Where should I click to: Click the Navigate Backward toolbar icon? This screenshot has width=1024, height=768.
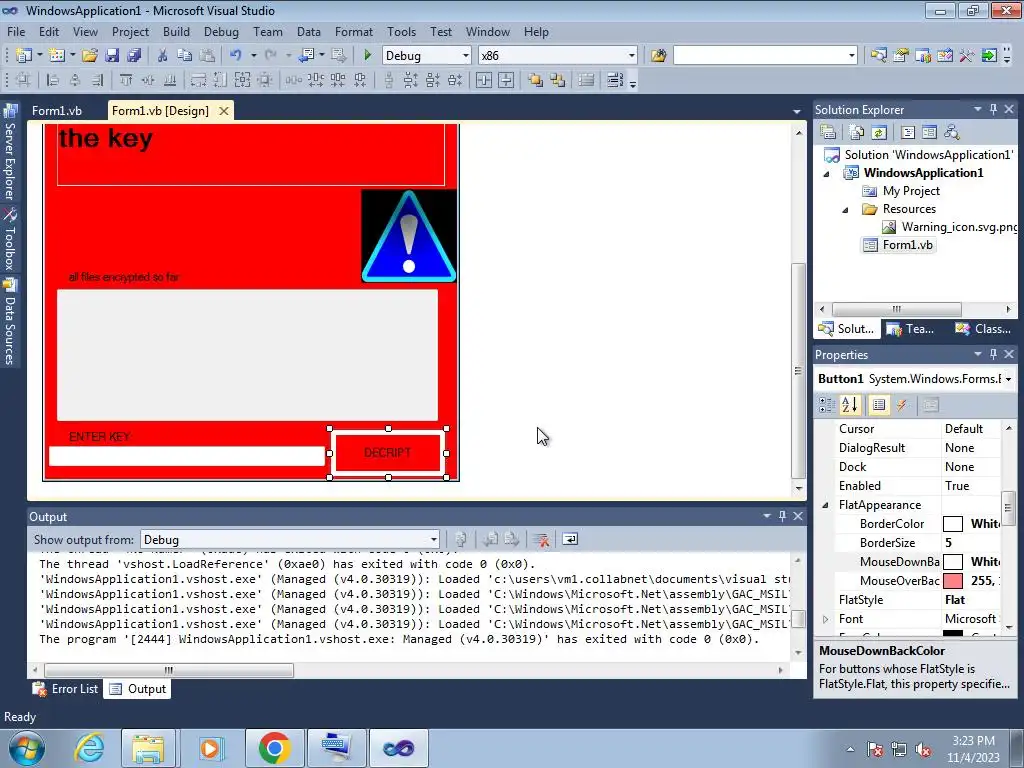click(x=307, y=56)
